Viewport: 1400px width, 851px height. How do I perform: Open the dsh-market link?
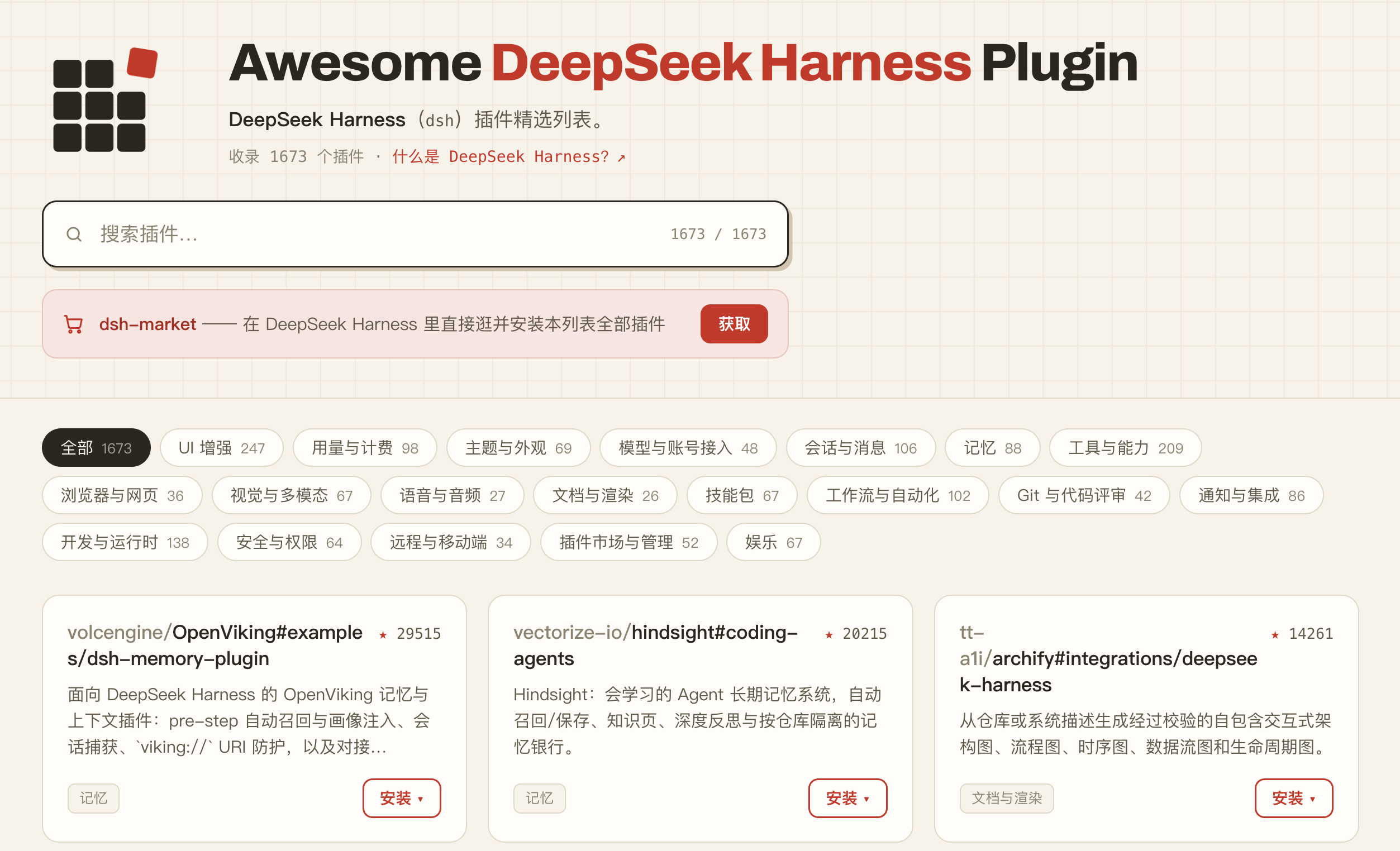click(x=147, y=324)
